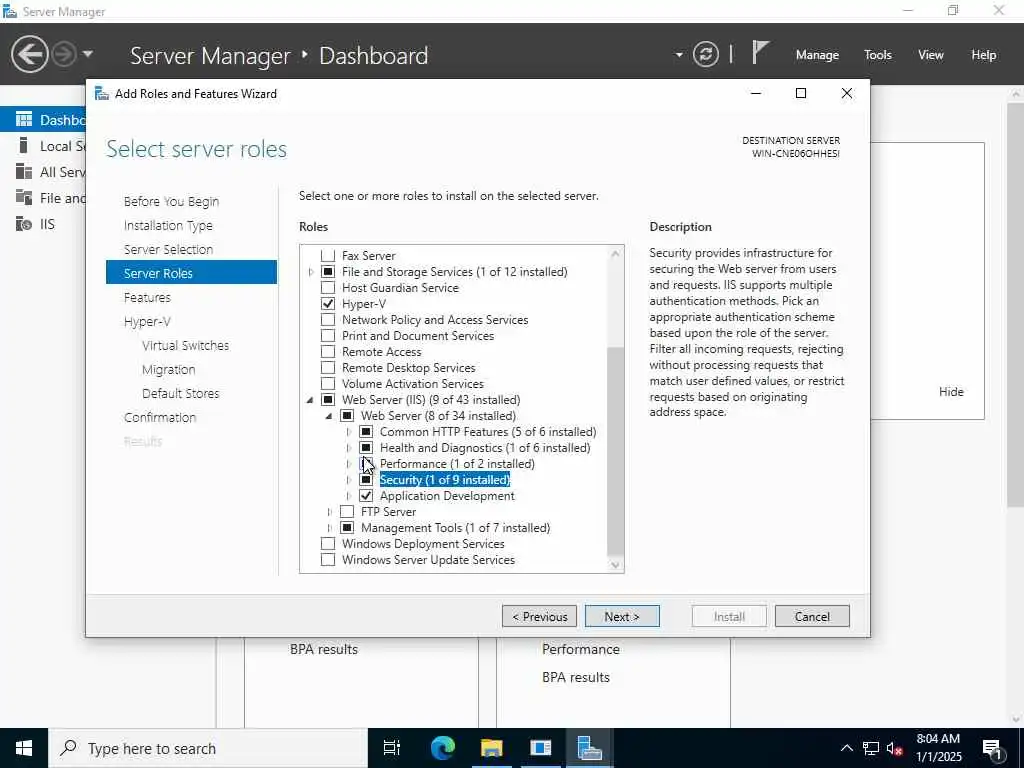Open the navigation history dropdown arrow
1024x768 pixels.
point(88,54)
